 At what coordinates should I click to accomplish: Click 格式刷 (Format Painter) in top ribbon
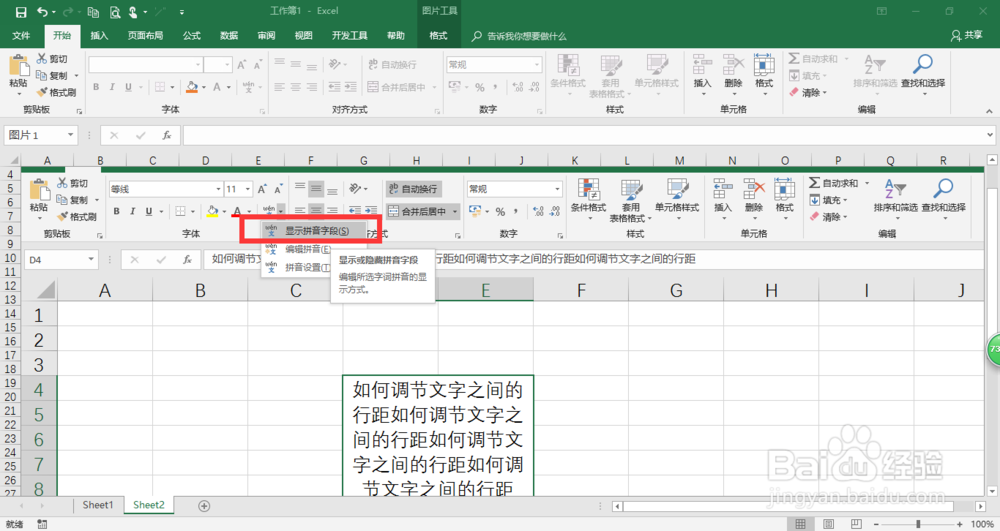coord(56,92)
